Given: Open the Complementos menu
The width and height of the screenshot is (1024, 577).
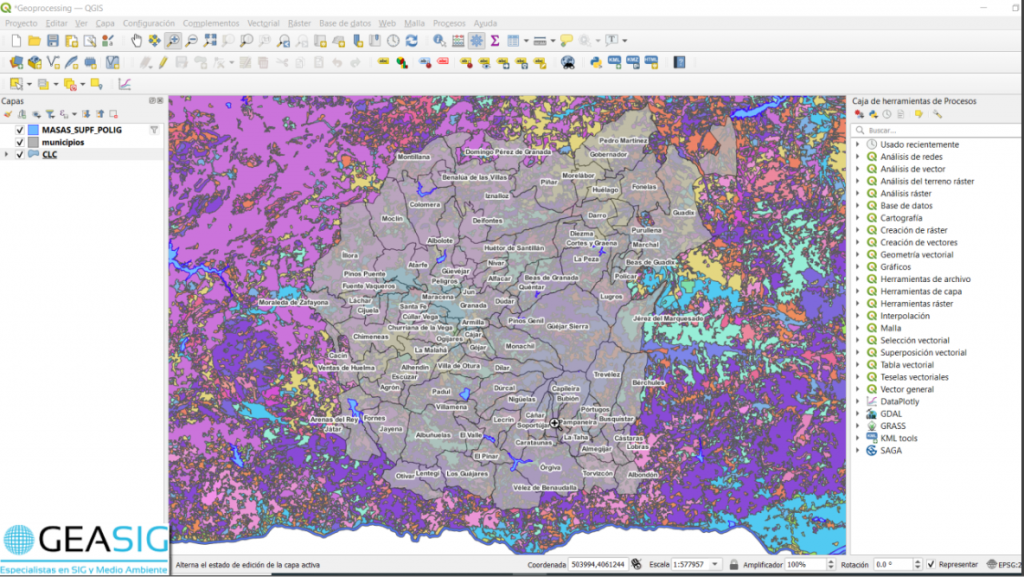Looking at the screenshot, I should (x=210, y=22).
